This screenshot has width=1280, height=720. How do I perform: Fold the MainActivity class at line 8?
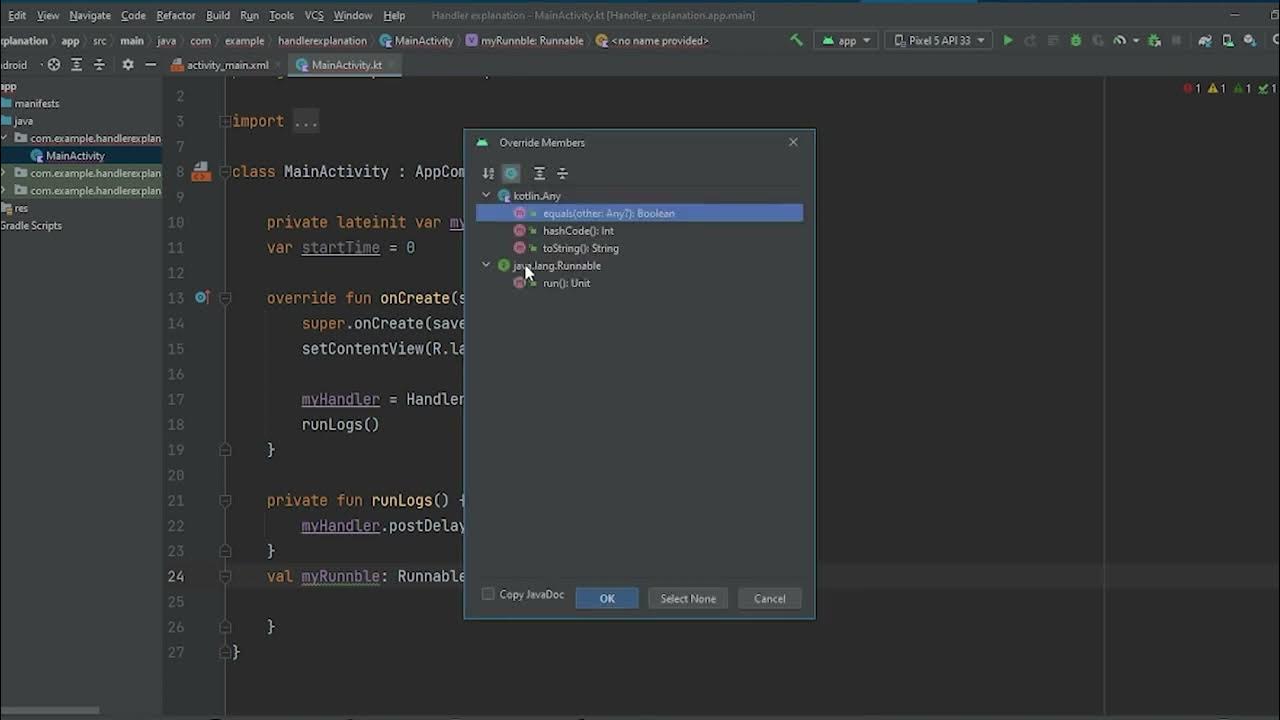click(x=225, y=172)
